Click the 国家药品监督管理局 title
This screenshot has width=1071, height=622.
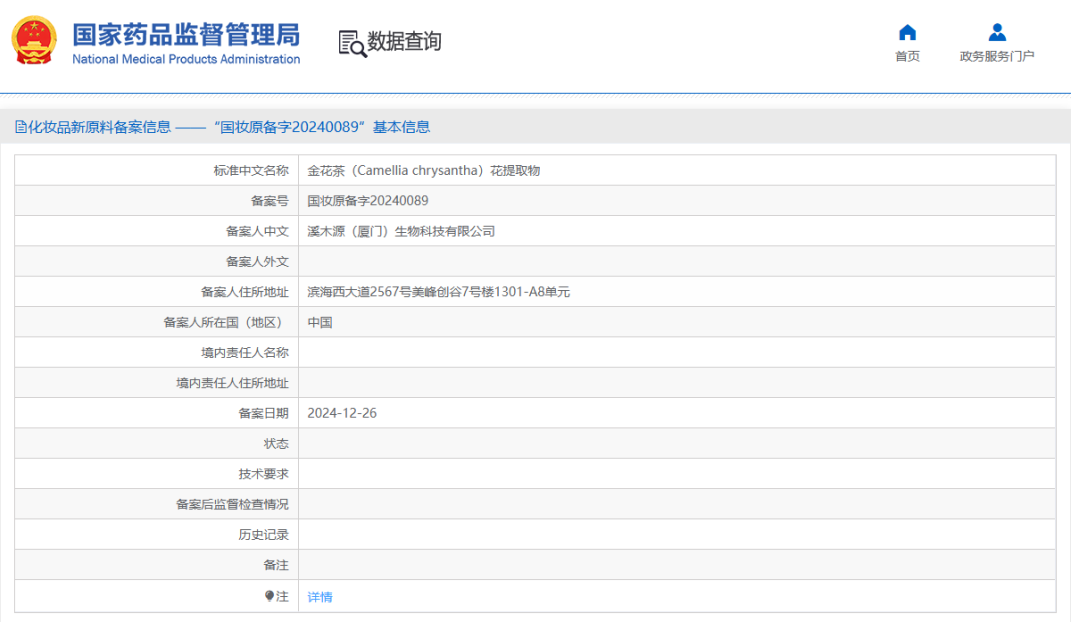click(x=186, y=34)
